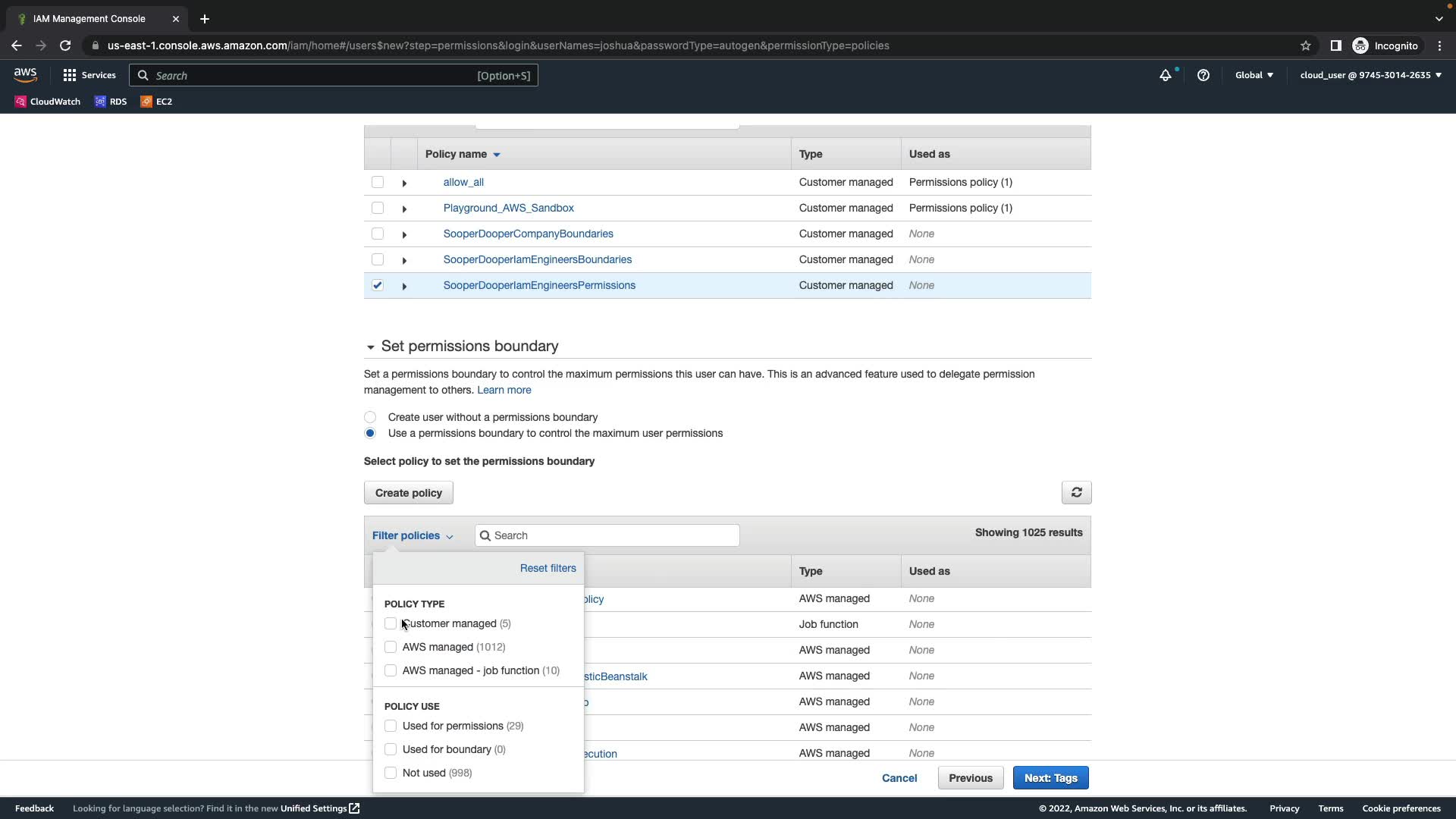
Task: Open the EC2 favorites shortcut
Action: click(156, 102)
